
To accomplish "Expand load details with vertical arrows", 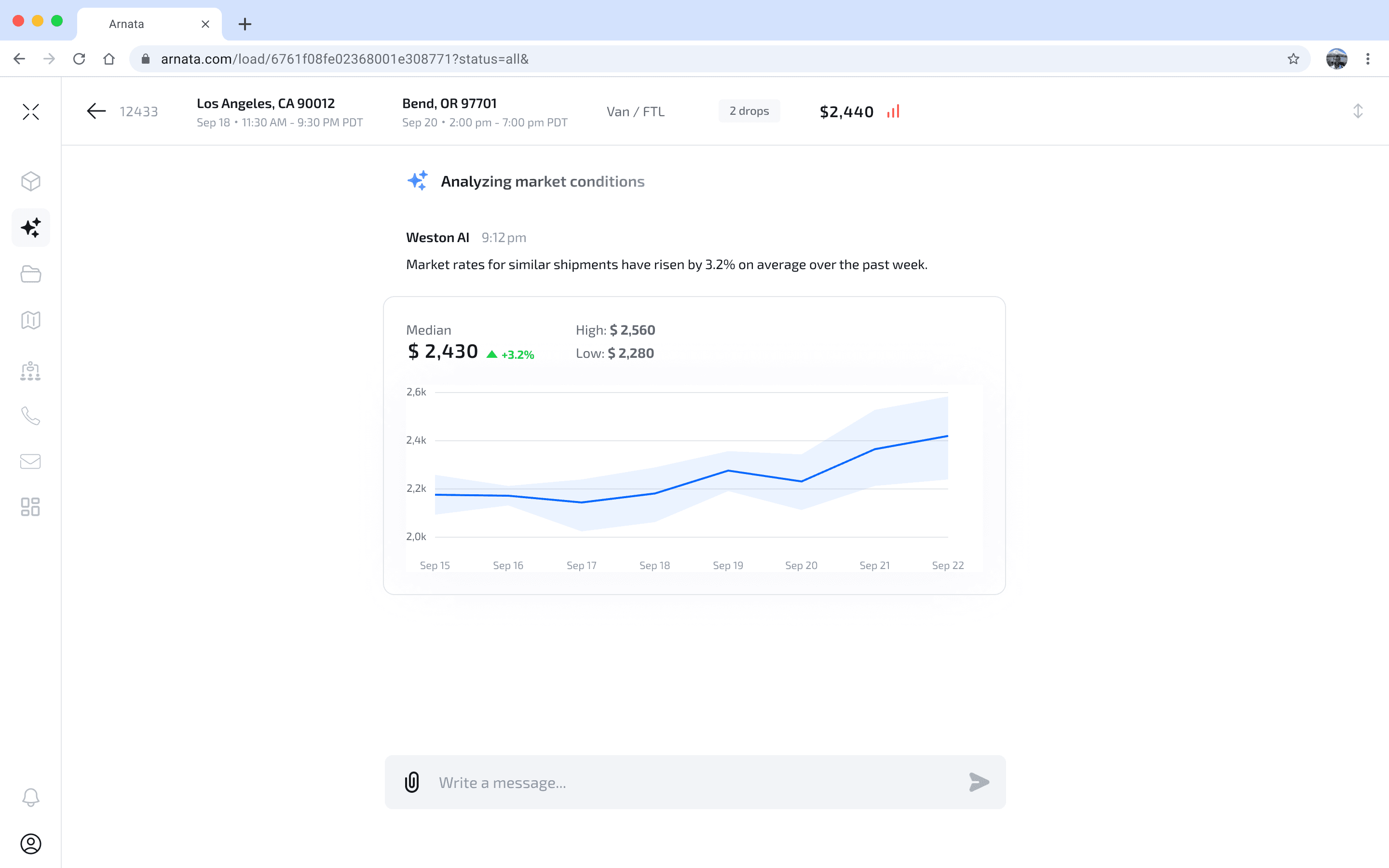I will (x=1358, y=111).
